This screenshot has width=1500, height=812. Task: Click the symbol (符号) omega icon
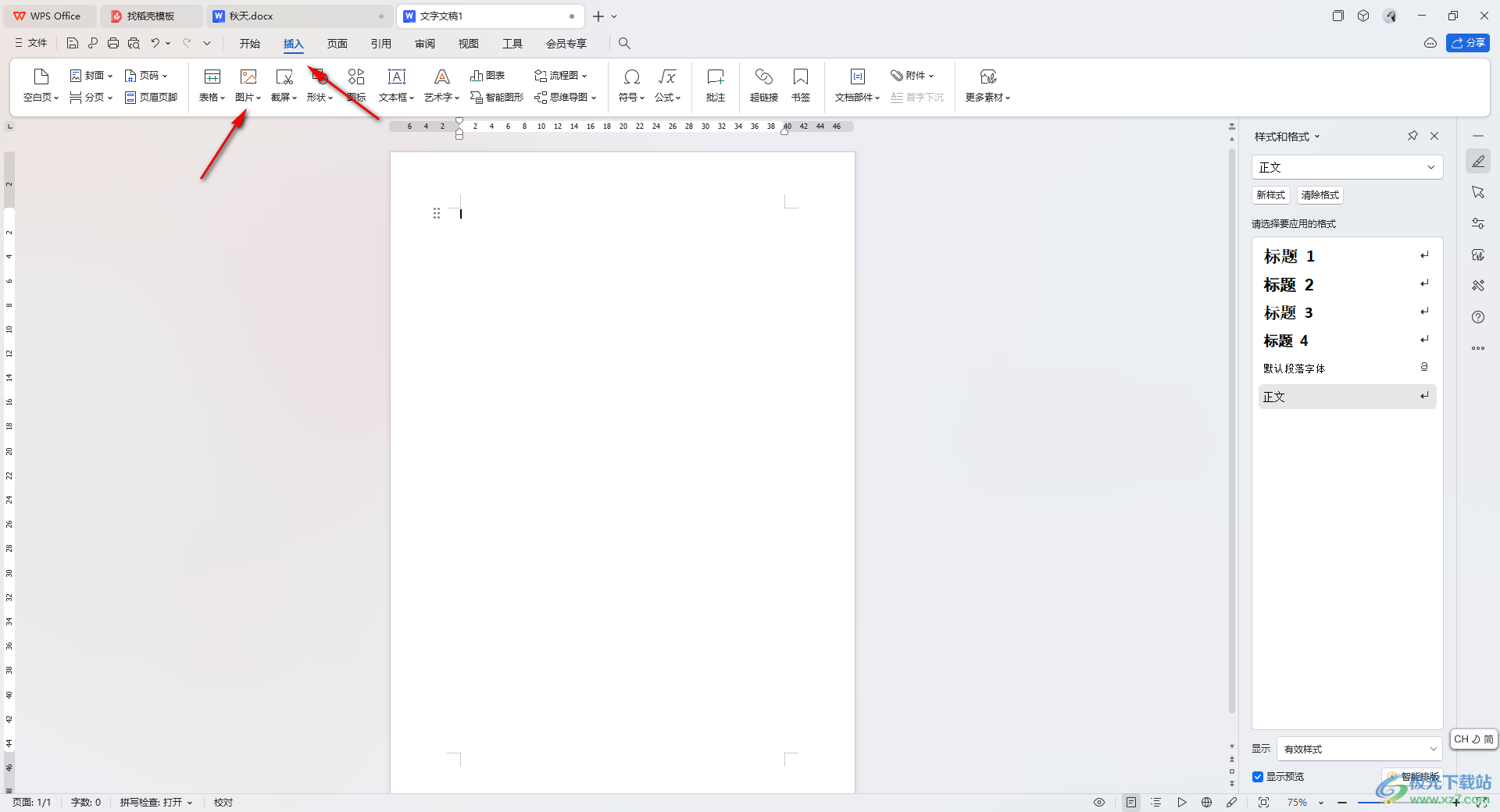click(x=632, y=77)
